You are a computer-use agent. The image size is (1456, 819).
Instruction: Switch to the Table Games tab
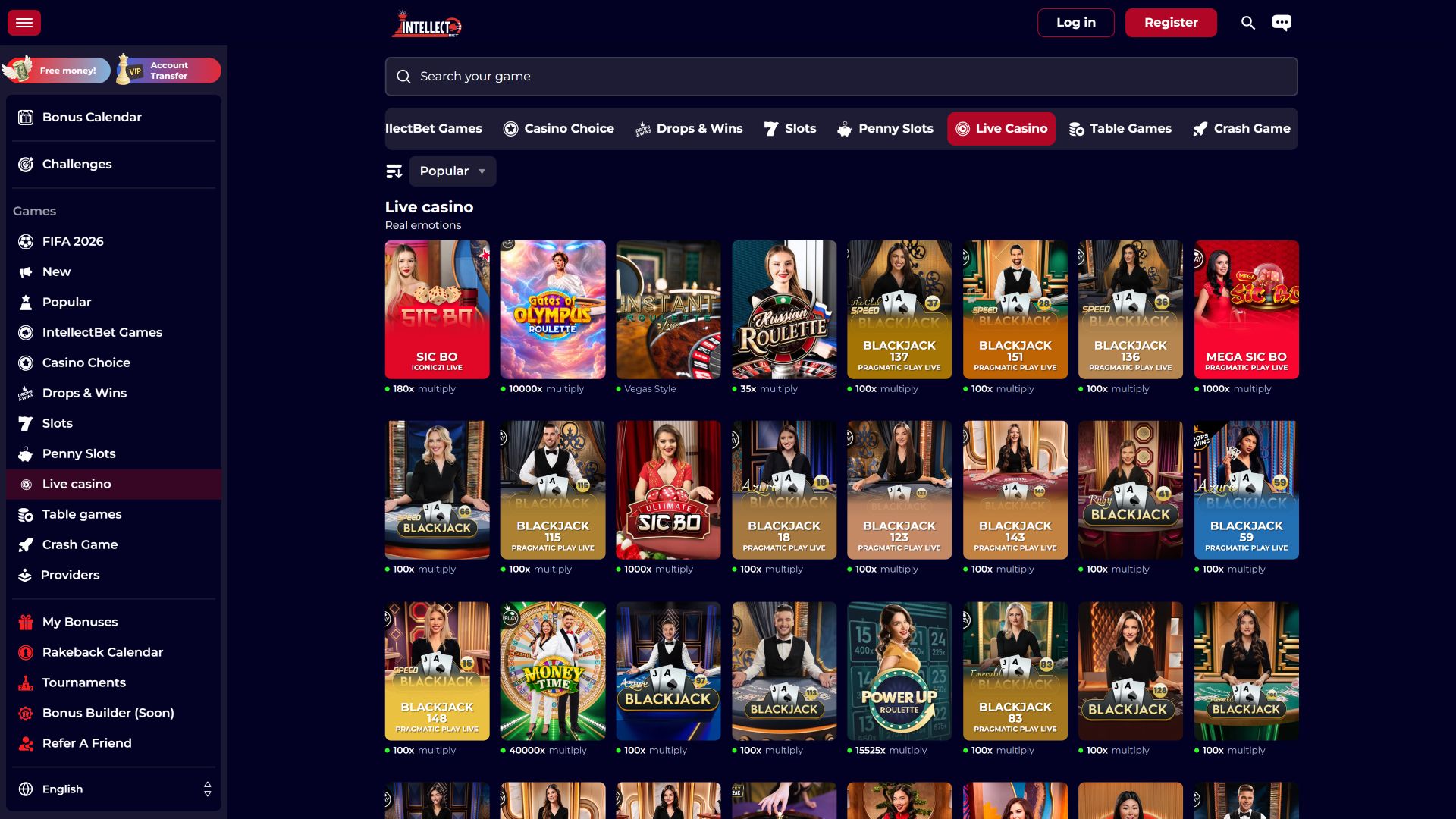1120,129
